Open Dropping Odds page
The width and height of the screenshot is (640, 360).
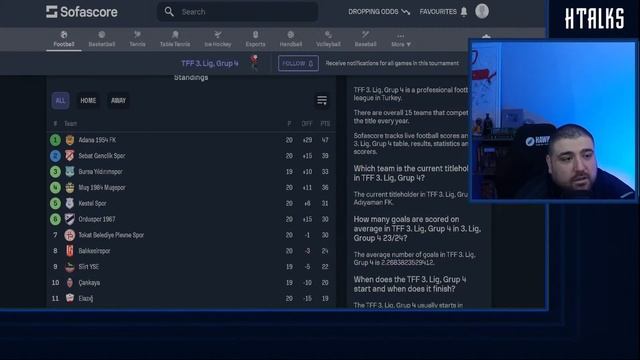click(x=379, y=12)
